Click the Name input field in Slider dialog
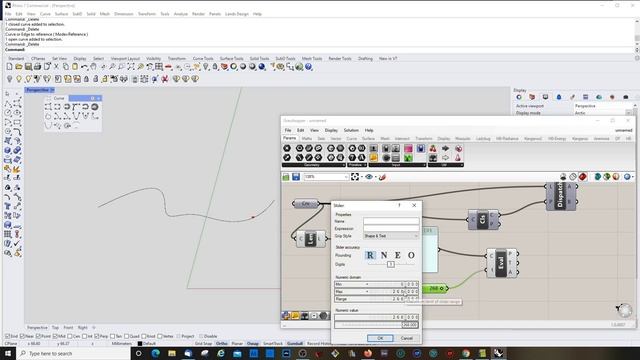This screenshot has width=640, height=360. (391, 221)
